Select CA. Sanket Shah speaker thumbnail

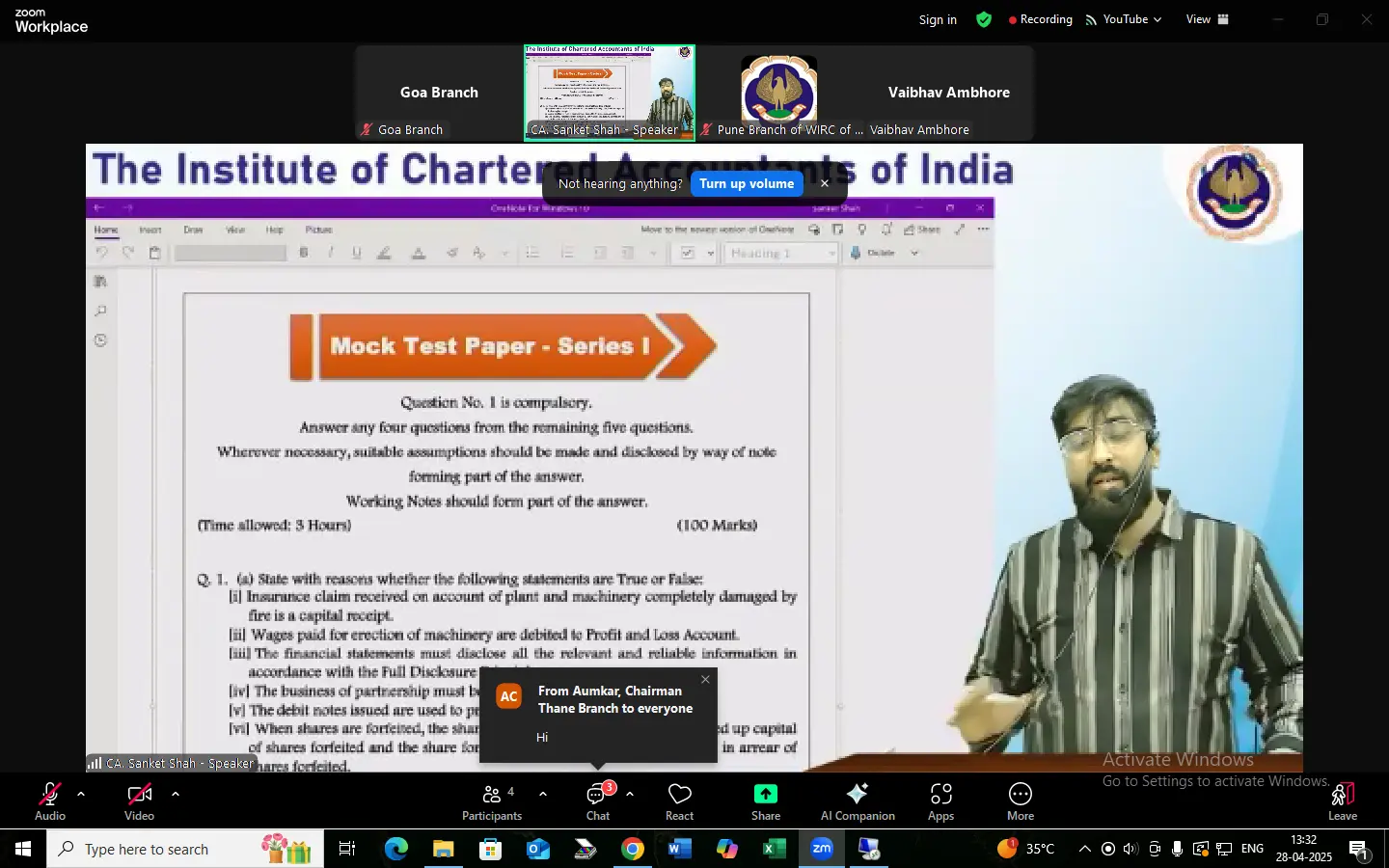tap(609, 93)
